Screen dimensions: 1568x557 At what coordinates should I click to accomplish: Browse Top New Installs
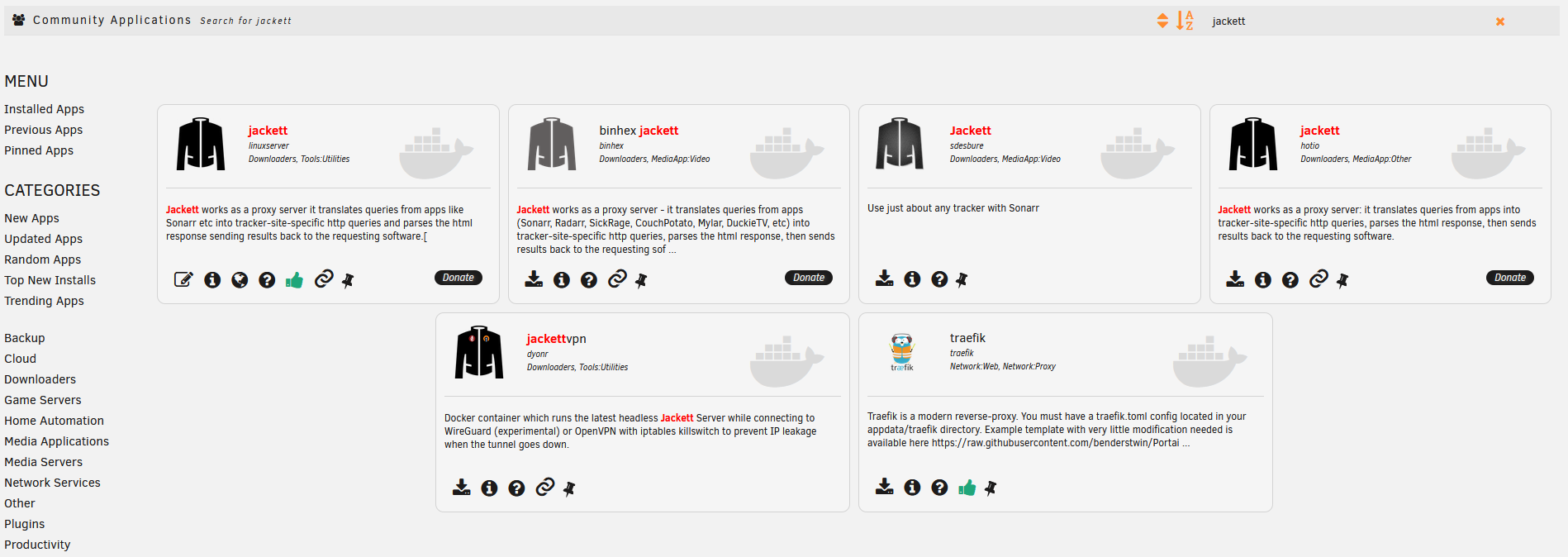[x=50, y=280]
